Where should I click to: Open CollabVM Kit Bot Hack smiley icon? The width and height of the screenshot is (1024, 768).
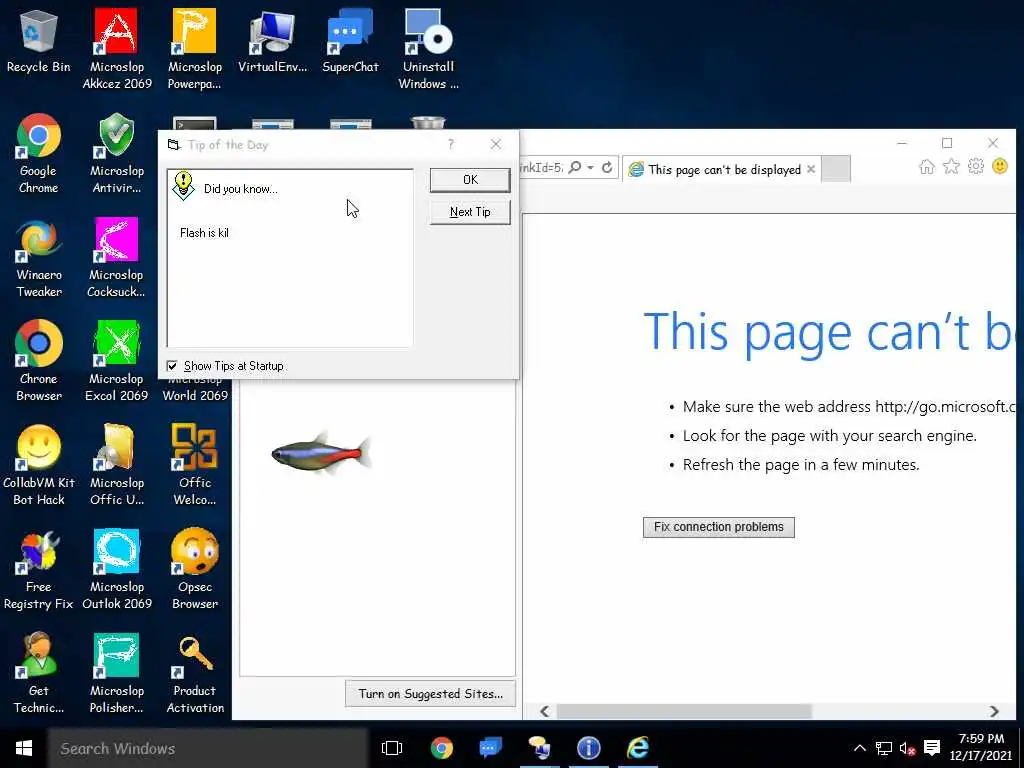point(39,464)
